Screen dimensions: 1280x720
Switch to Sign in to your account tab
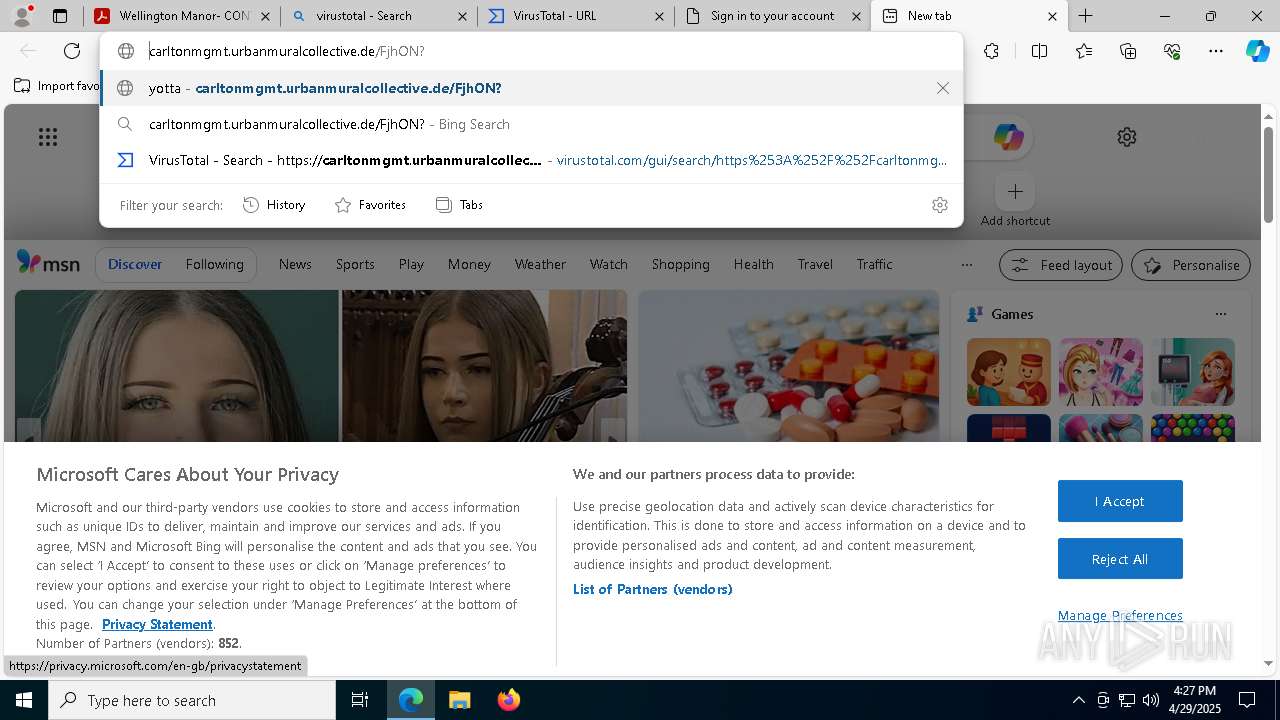(772, 16)
